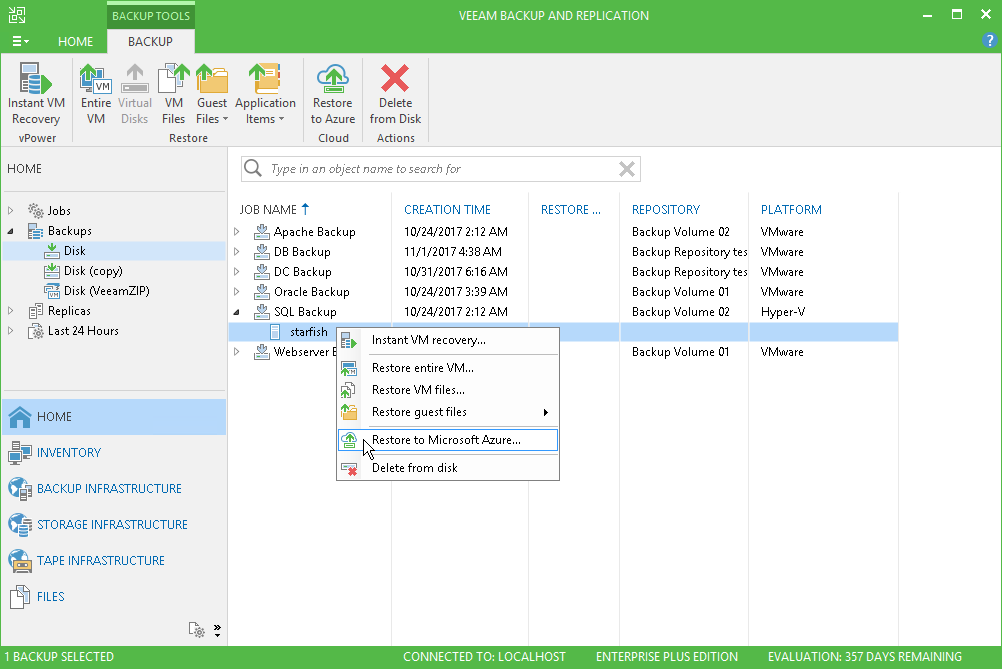Image resolution: width=1002 pixels, height=669 pixels.
Task: Select Restore to Azure in Cloud group
Action: pos(332,90)
